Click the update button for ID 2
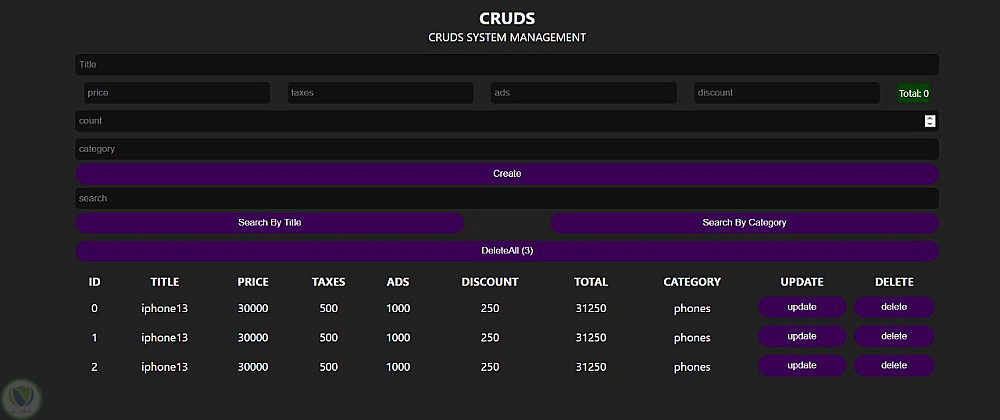The image size is (1000, 420). point(802,366)
